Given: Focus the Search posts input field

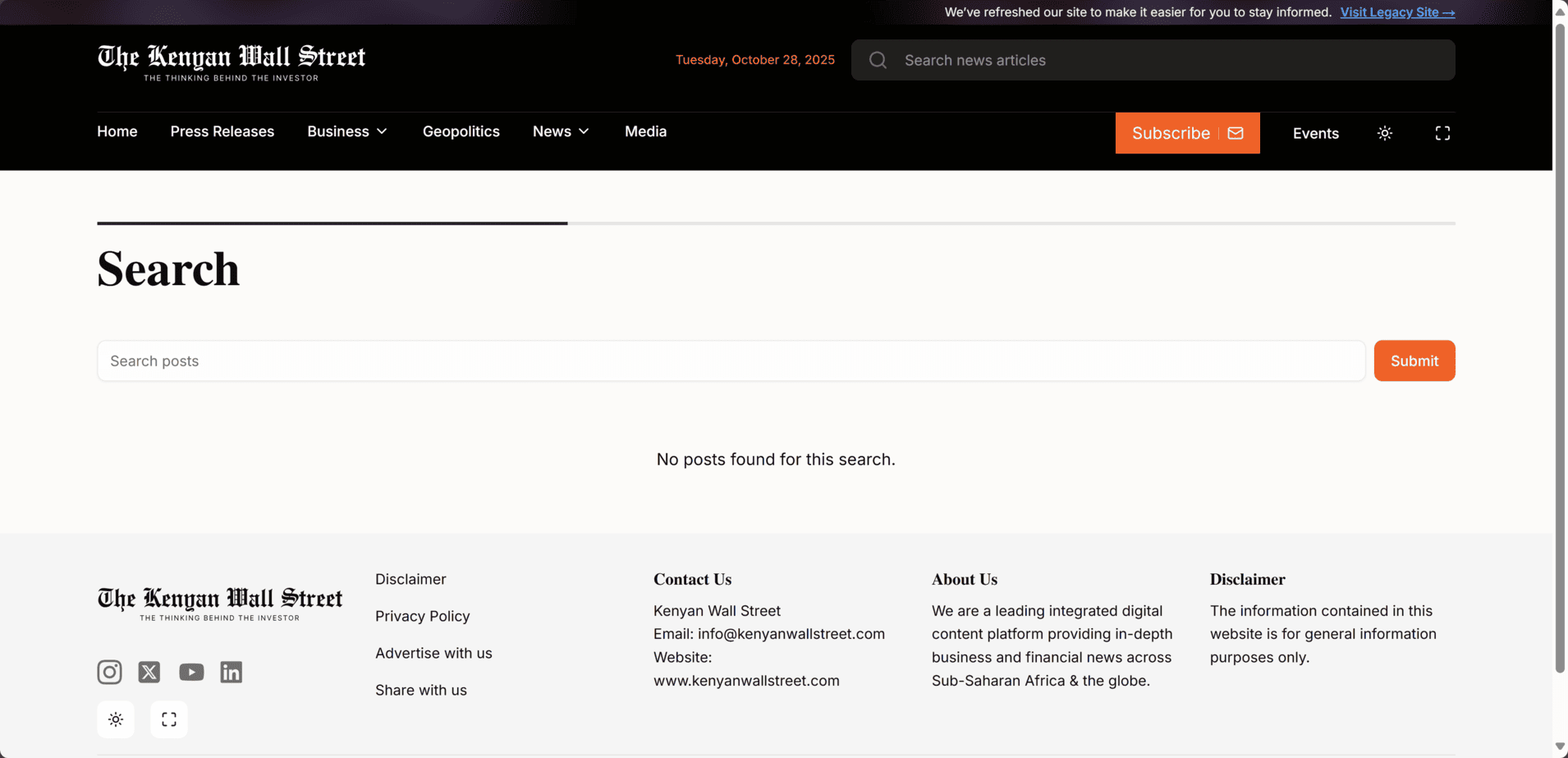Looking at the screenshot, I should (x=731, y=361).
